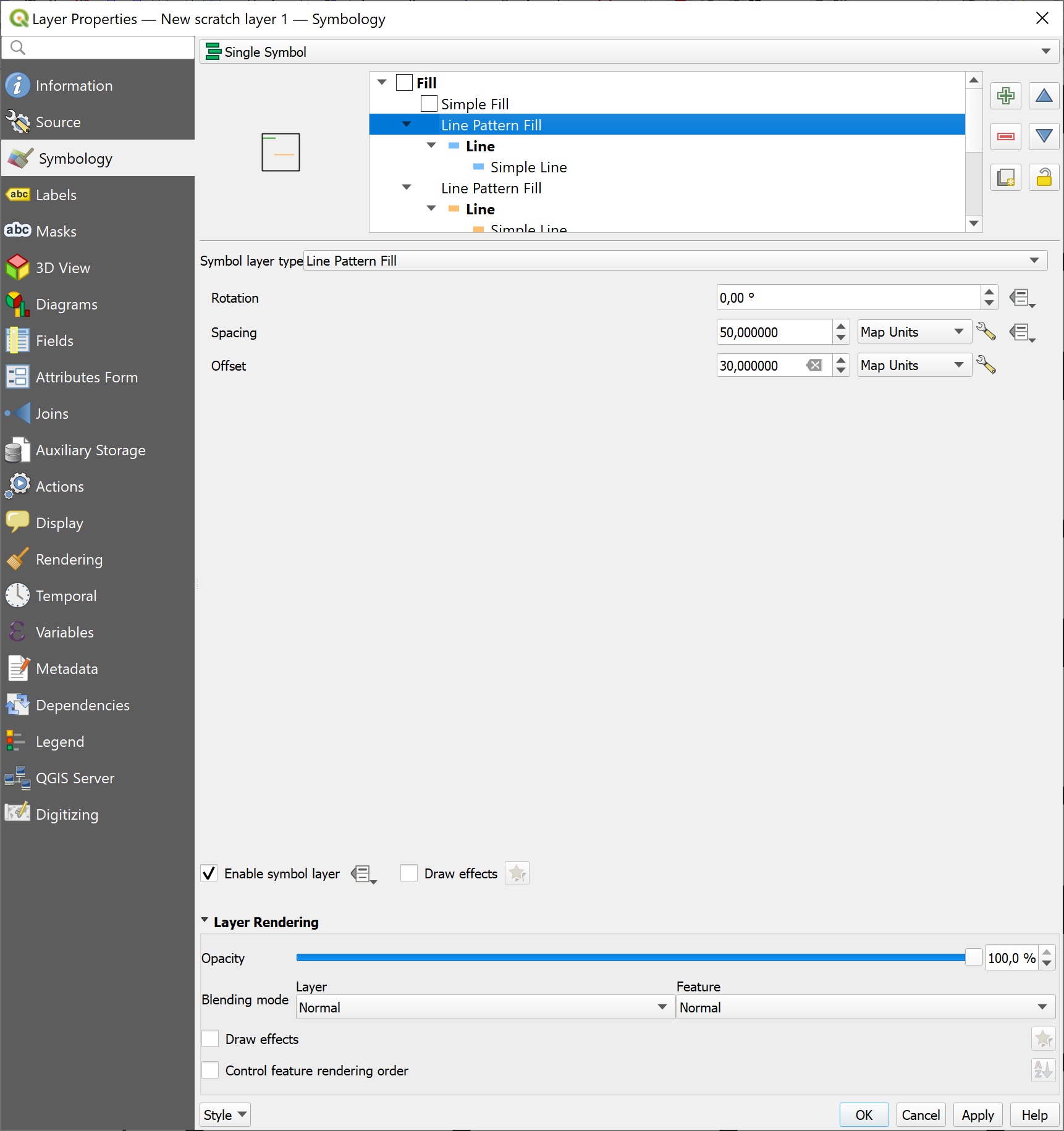Viewport: 1064px width, 1131px height.
Task: Collapse the selected Line Pattern Fill node
Action: tap(407, 124)
